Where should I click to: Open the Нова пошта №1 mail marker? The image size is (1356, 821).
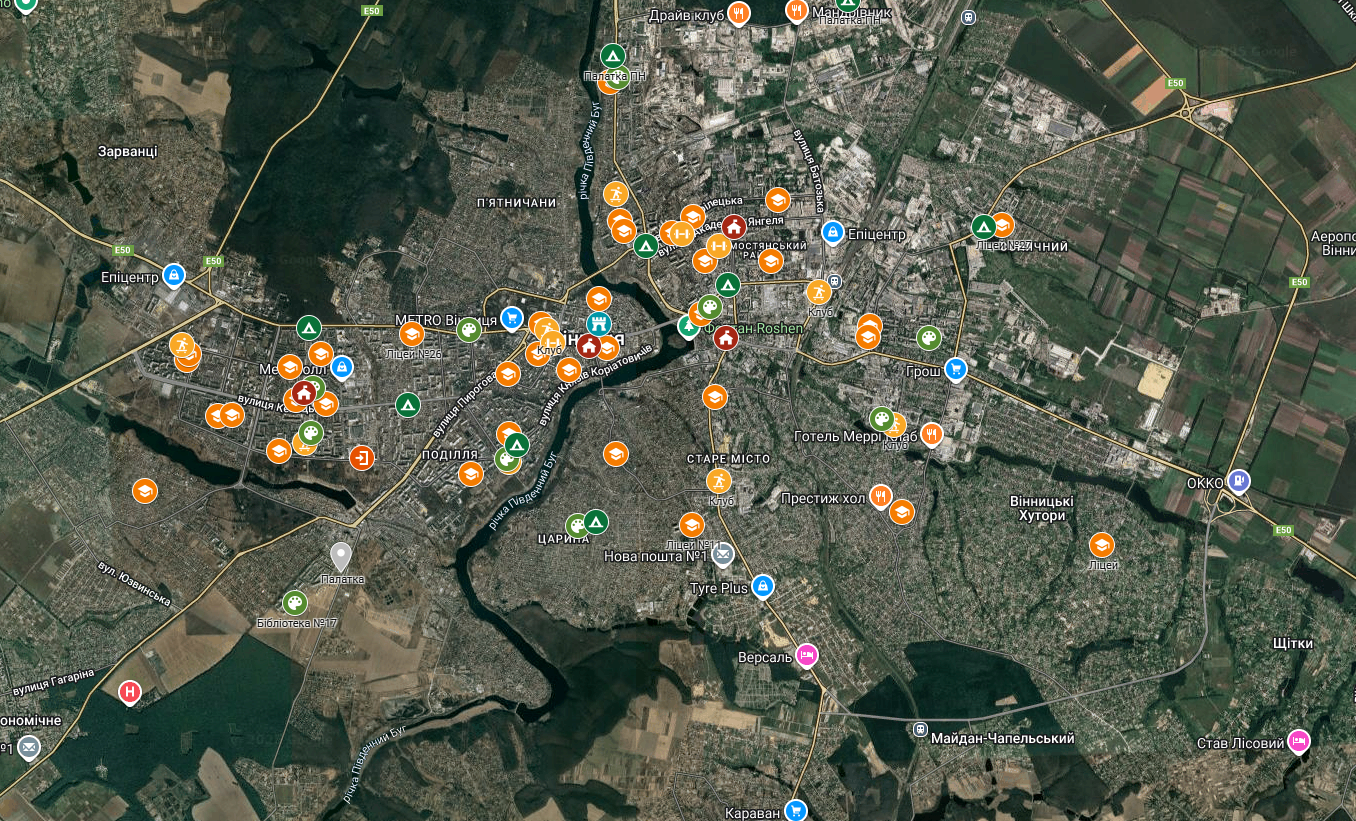[x=722, y=554]
